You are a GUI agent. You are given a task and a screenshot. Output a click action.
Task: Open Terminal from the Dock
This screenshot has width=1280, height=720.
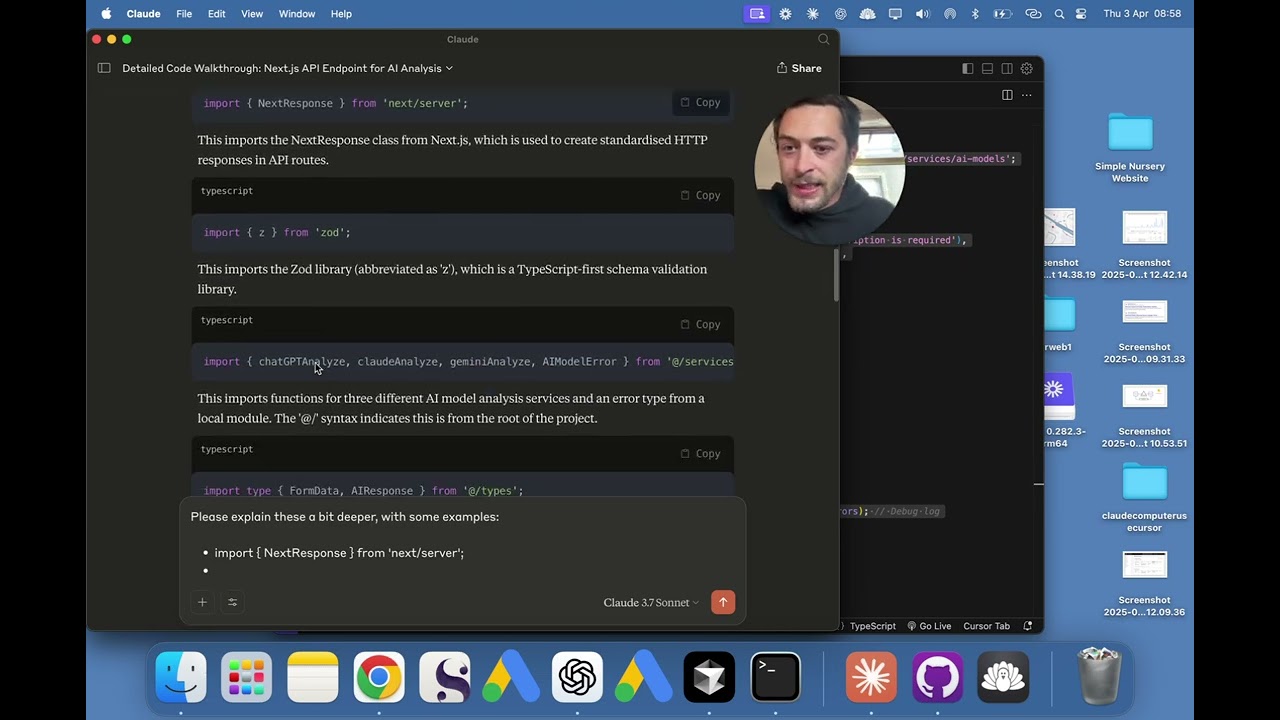click(775, 678)
